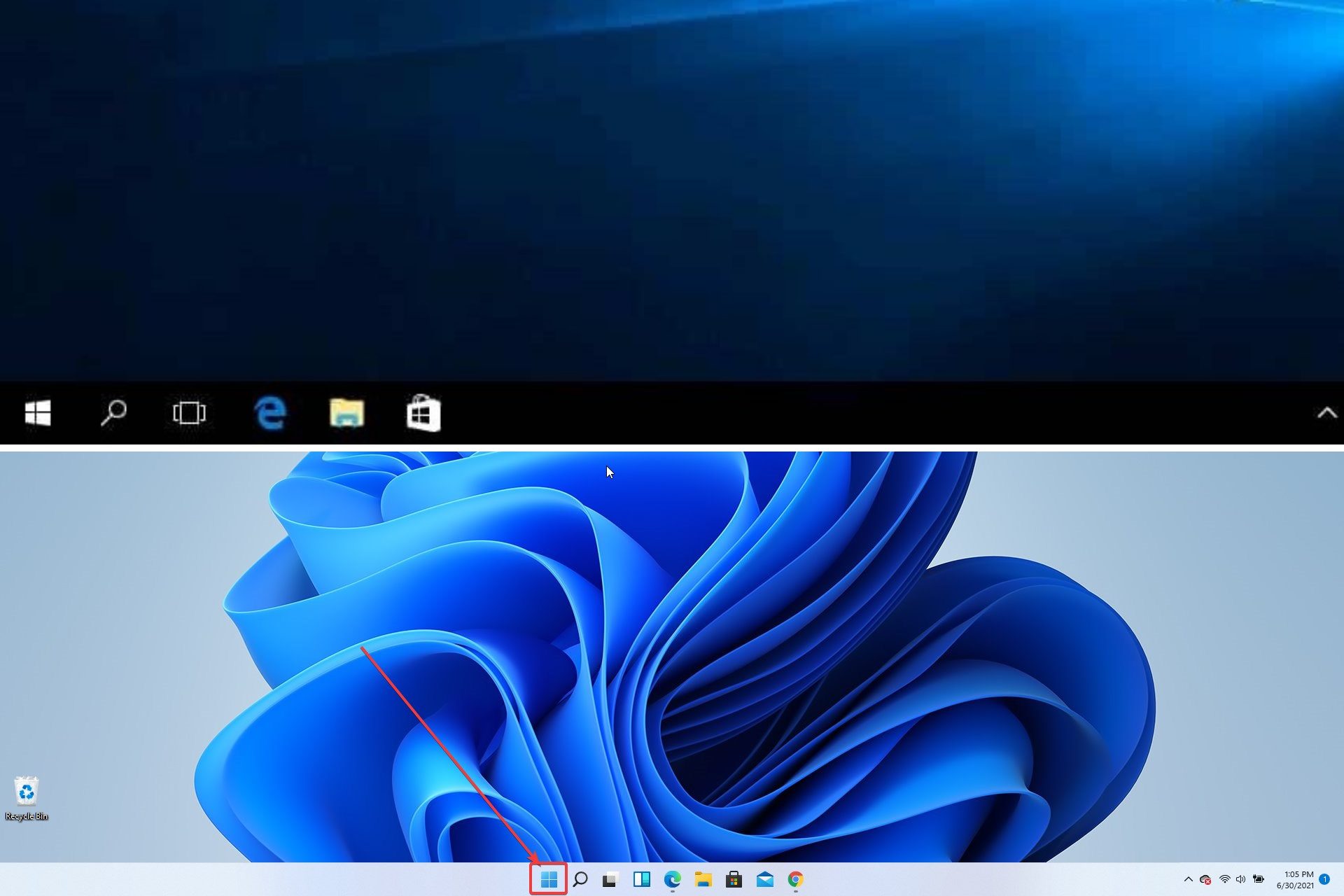The image size is (1344, 896).
Task: Open File Explorer in the Windows 10 taskbar
Action: (346, 412)
